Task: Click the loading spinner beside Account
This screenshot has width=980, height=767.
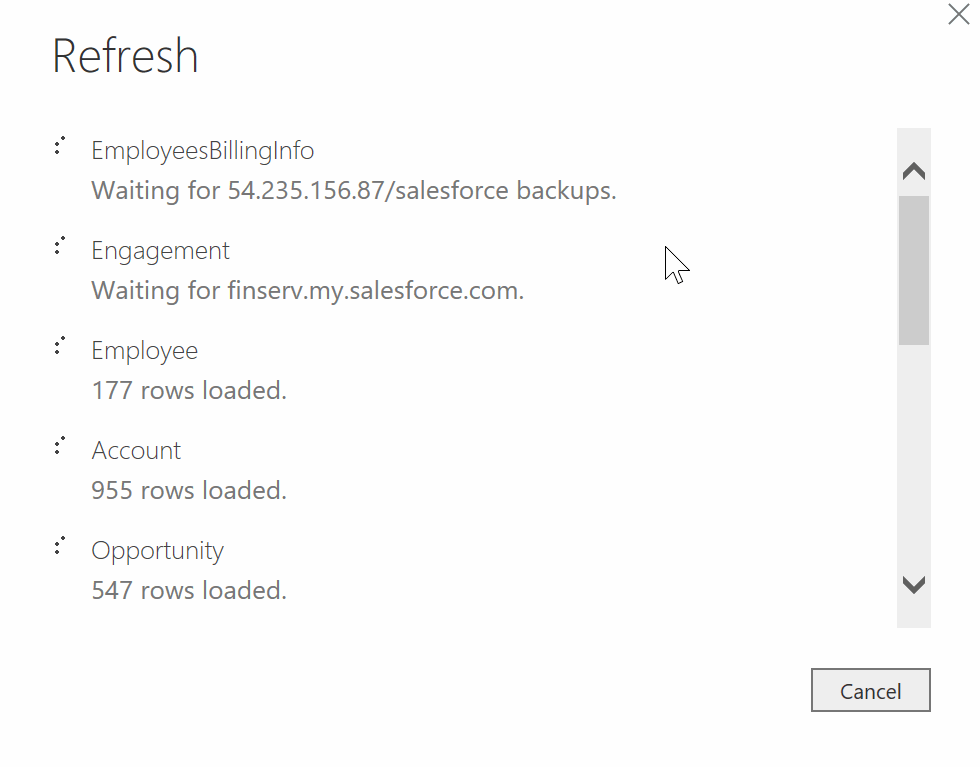Action: point(59,447)
